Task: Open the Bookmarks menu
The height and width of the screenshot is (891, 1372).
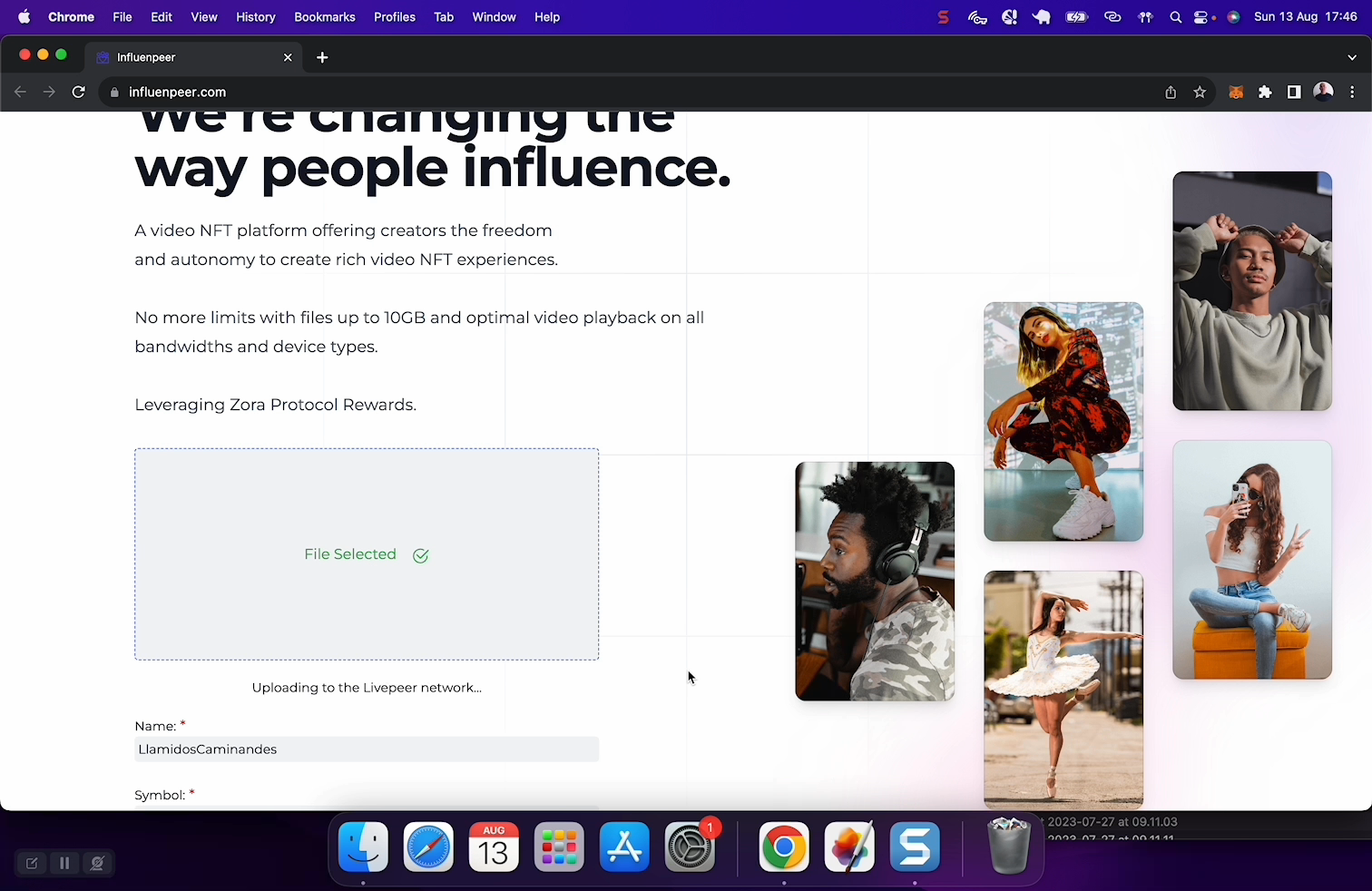Action: pos(325,17)
